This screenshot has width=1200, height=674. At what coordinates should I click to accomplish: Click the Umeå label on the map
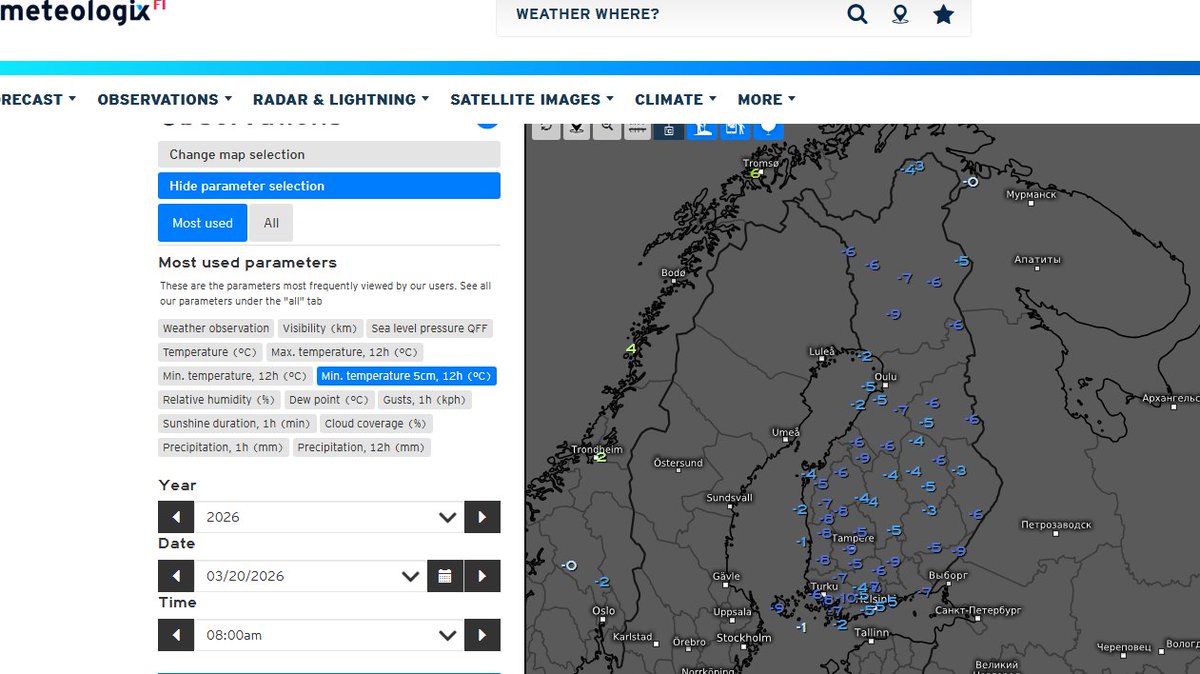(x=786, y=432)
